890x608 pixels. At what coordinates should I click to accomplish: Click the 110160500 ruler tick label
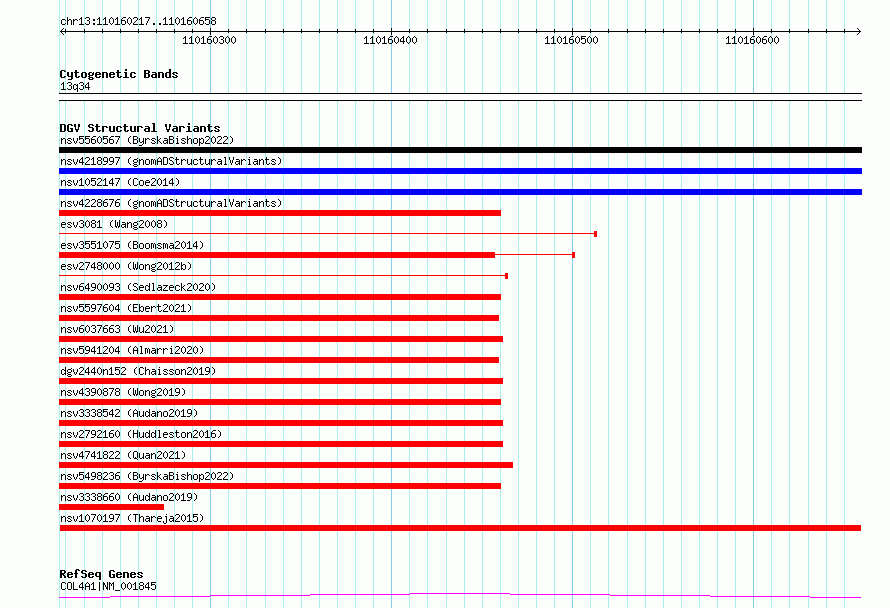pyautogui.click(x=571, y=40)
